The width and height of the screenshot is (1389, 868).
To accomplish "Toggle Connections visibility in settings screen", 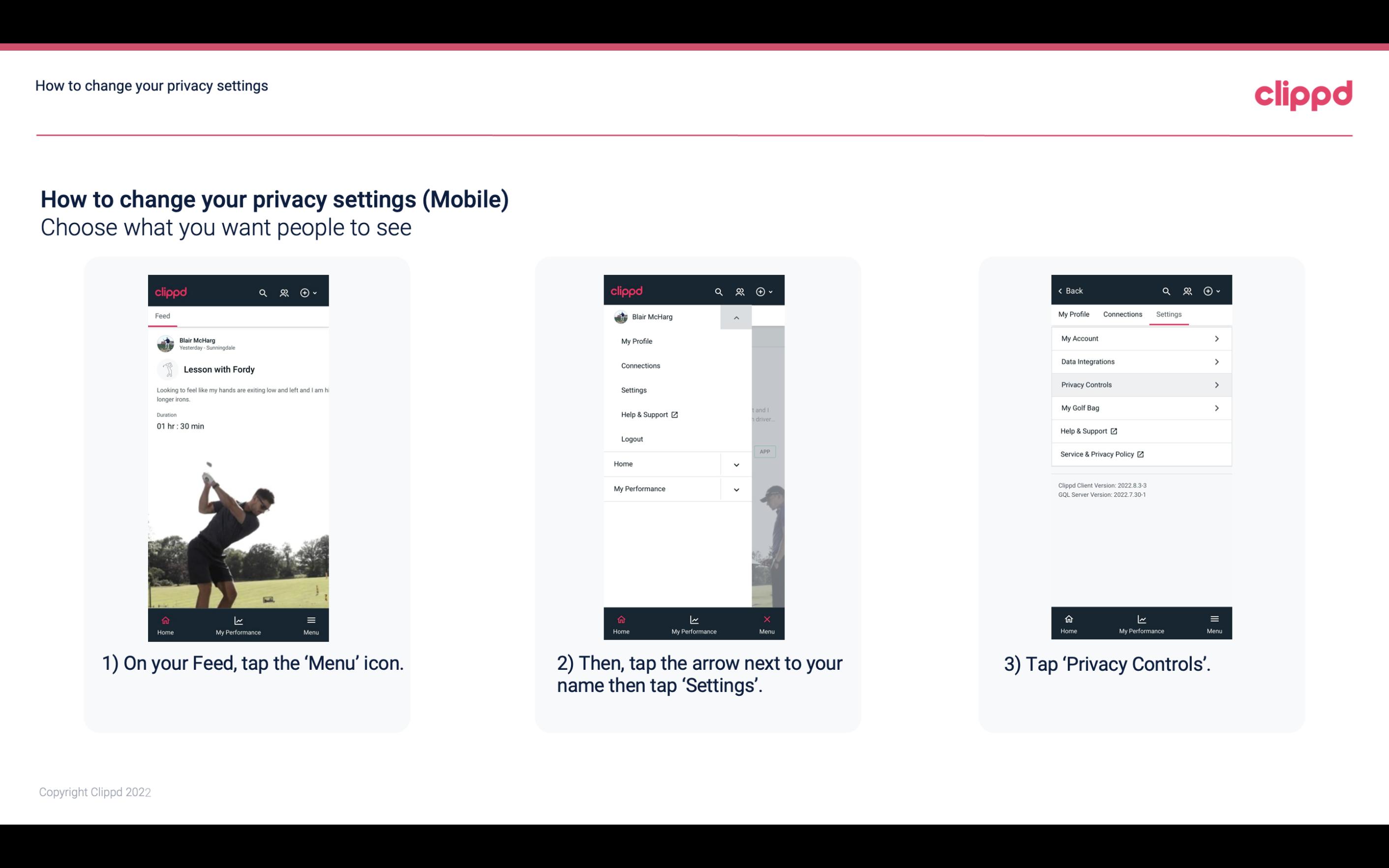I will point(1121,314).
